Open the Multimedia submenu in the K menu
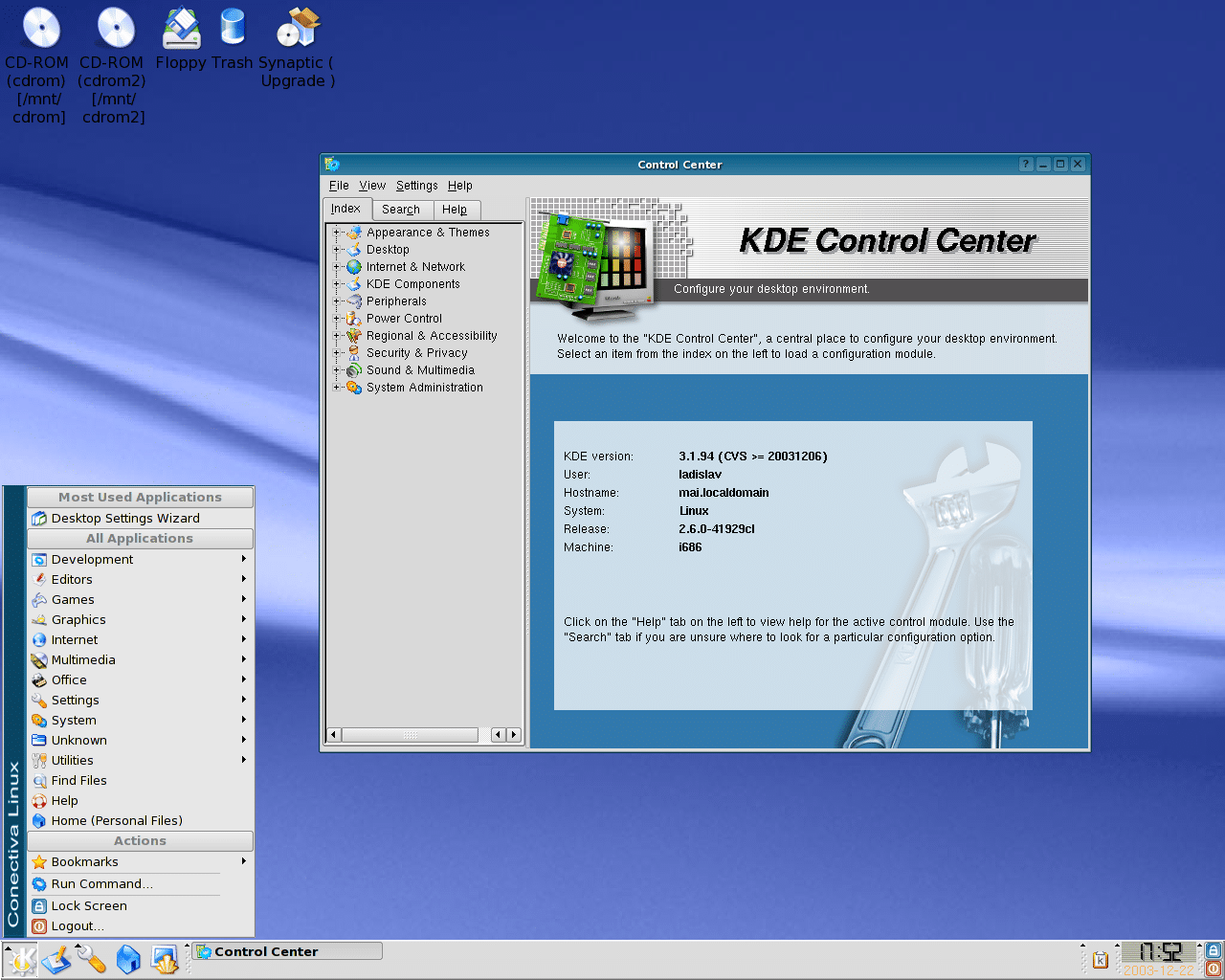Viewport: 1225px width, 980px height. coord(140,660)
